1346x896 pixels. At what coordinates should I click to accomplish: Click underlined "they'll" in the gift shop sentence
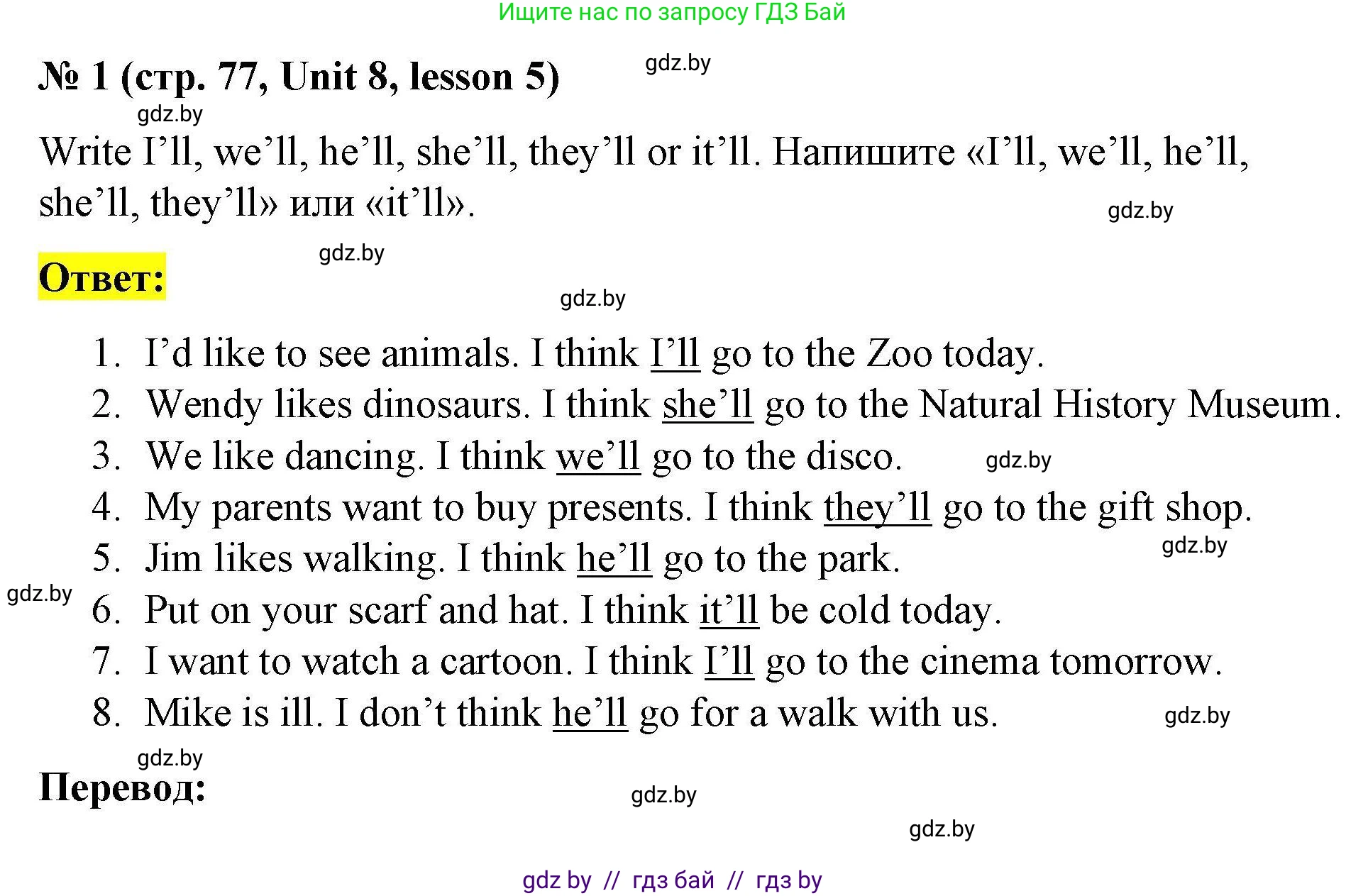[876, 508]
